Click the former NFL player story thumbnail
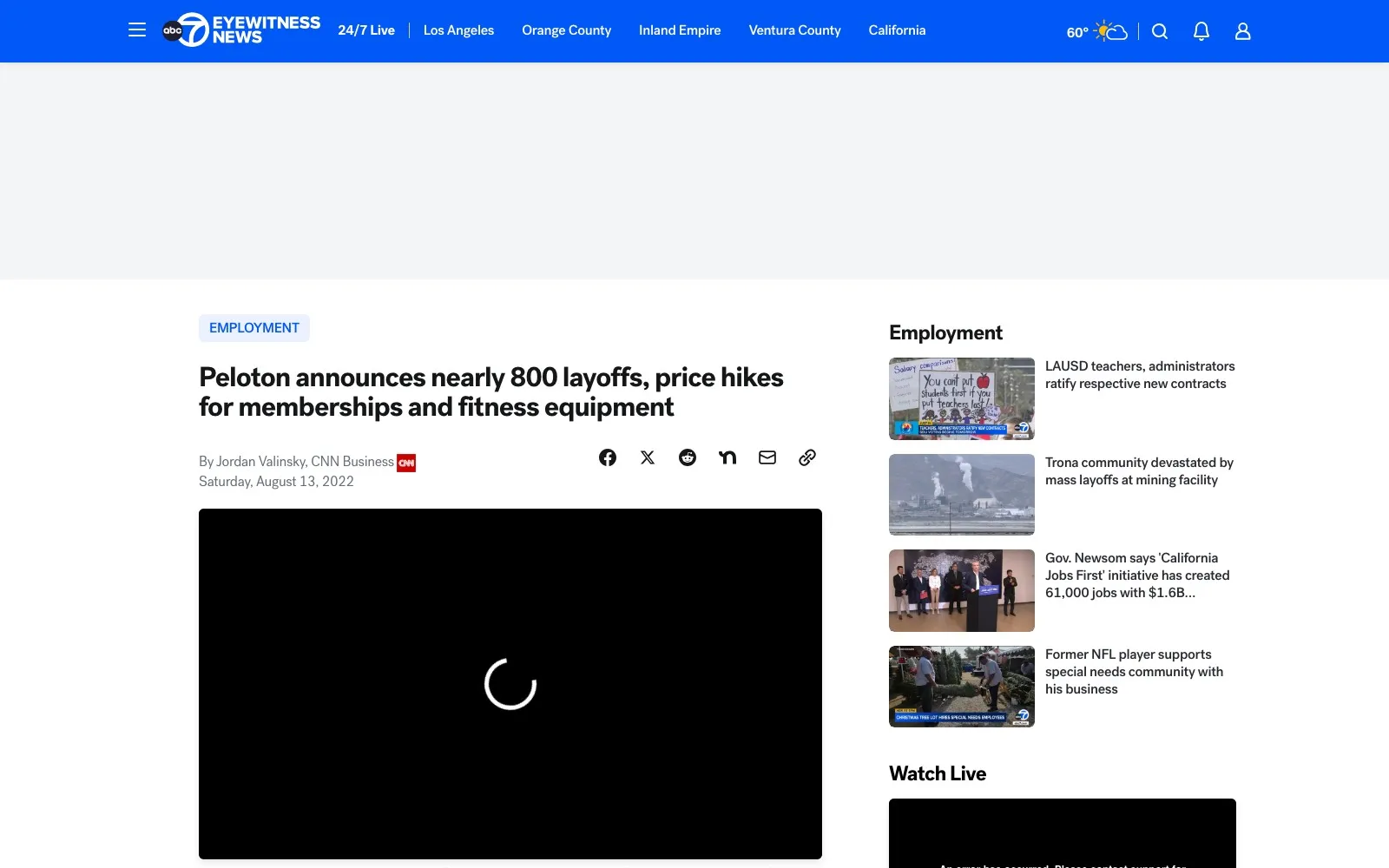 coord(962,687)
